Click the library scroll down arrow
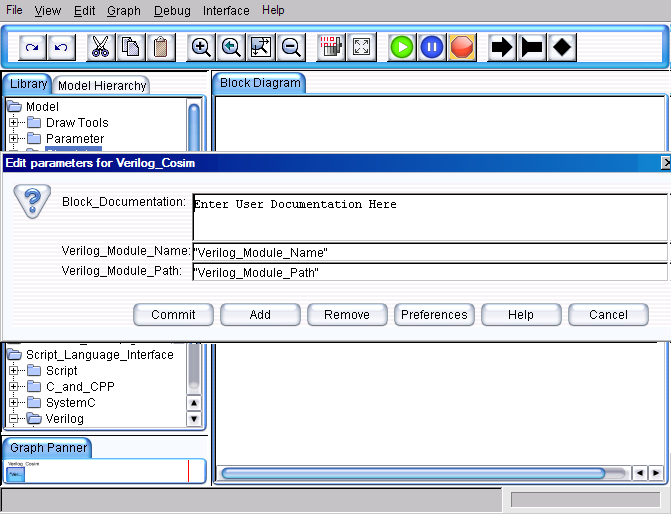 tap(194, 419)
